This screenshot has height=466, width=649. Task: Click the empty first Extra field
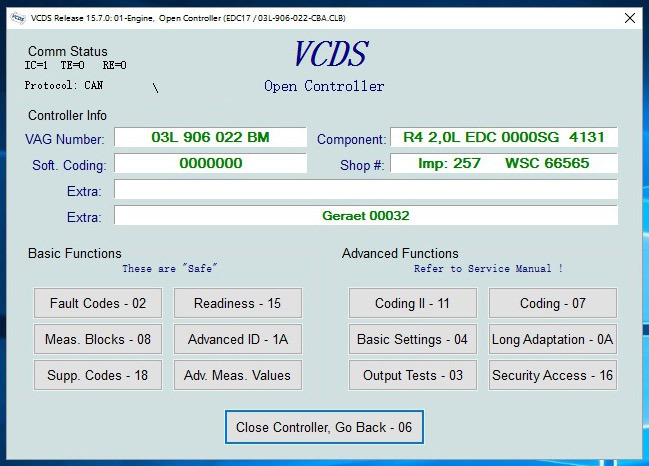366,190
